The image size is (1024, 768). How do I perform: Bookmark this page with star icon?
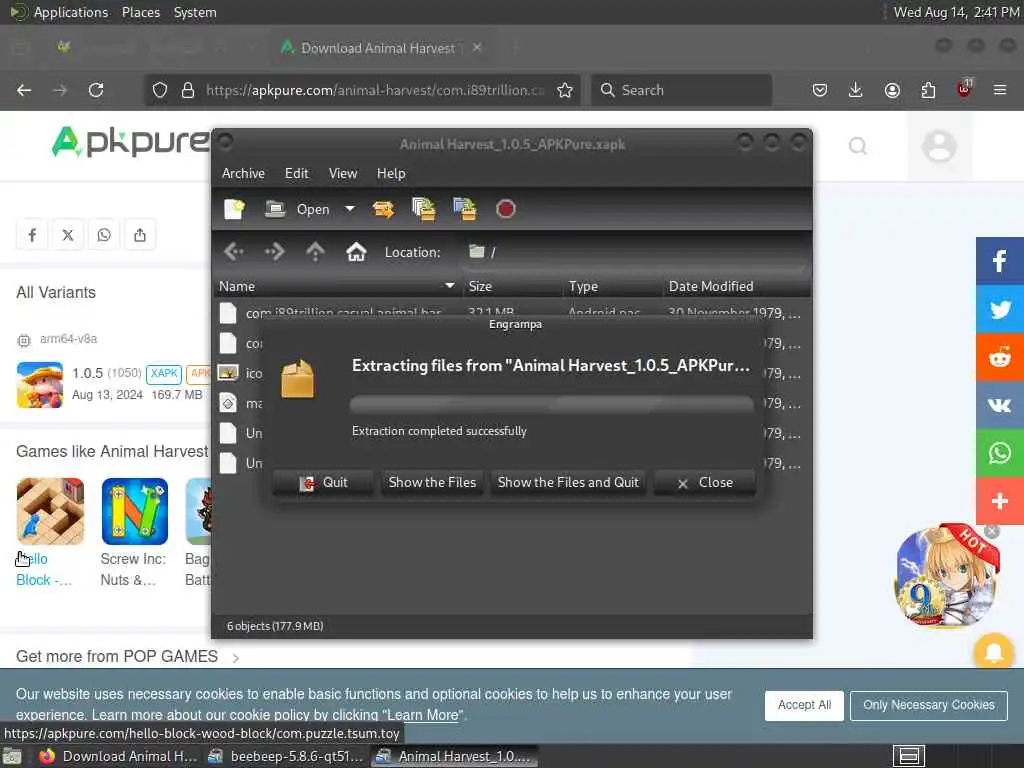click(x=565, y=90)
